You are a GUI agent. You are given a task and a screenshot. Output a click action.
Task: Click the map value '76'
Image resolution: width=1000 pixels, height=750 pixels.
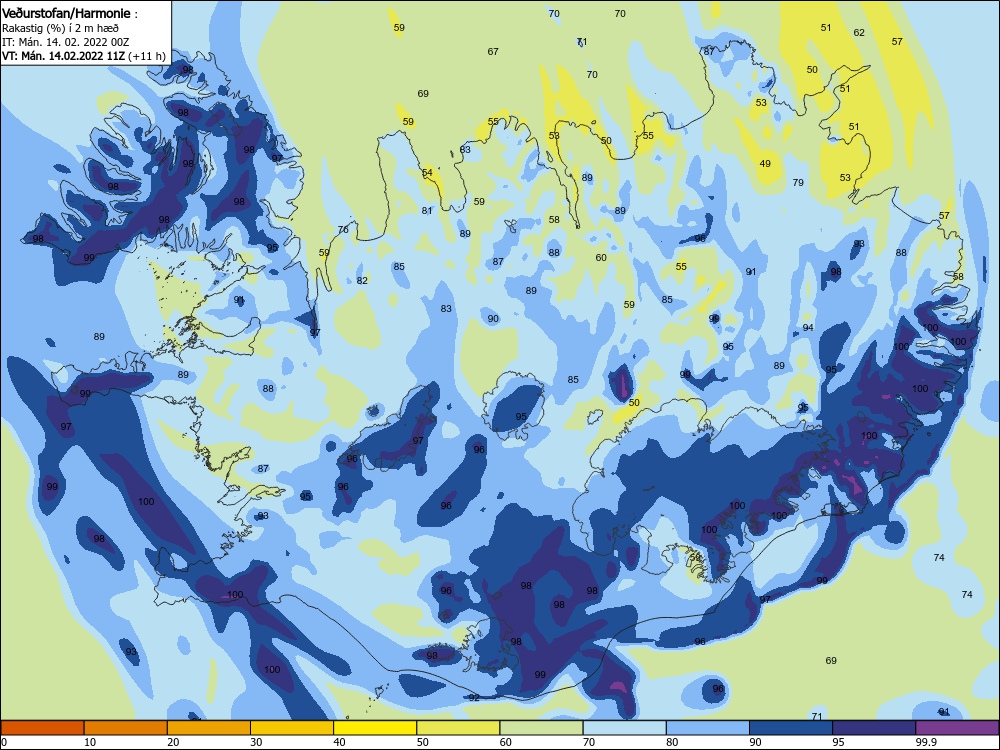pos(343,230)
